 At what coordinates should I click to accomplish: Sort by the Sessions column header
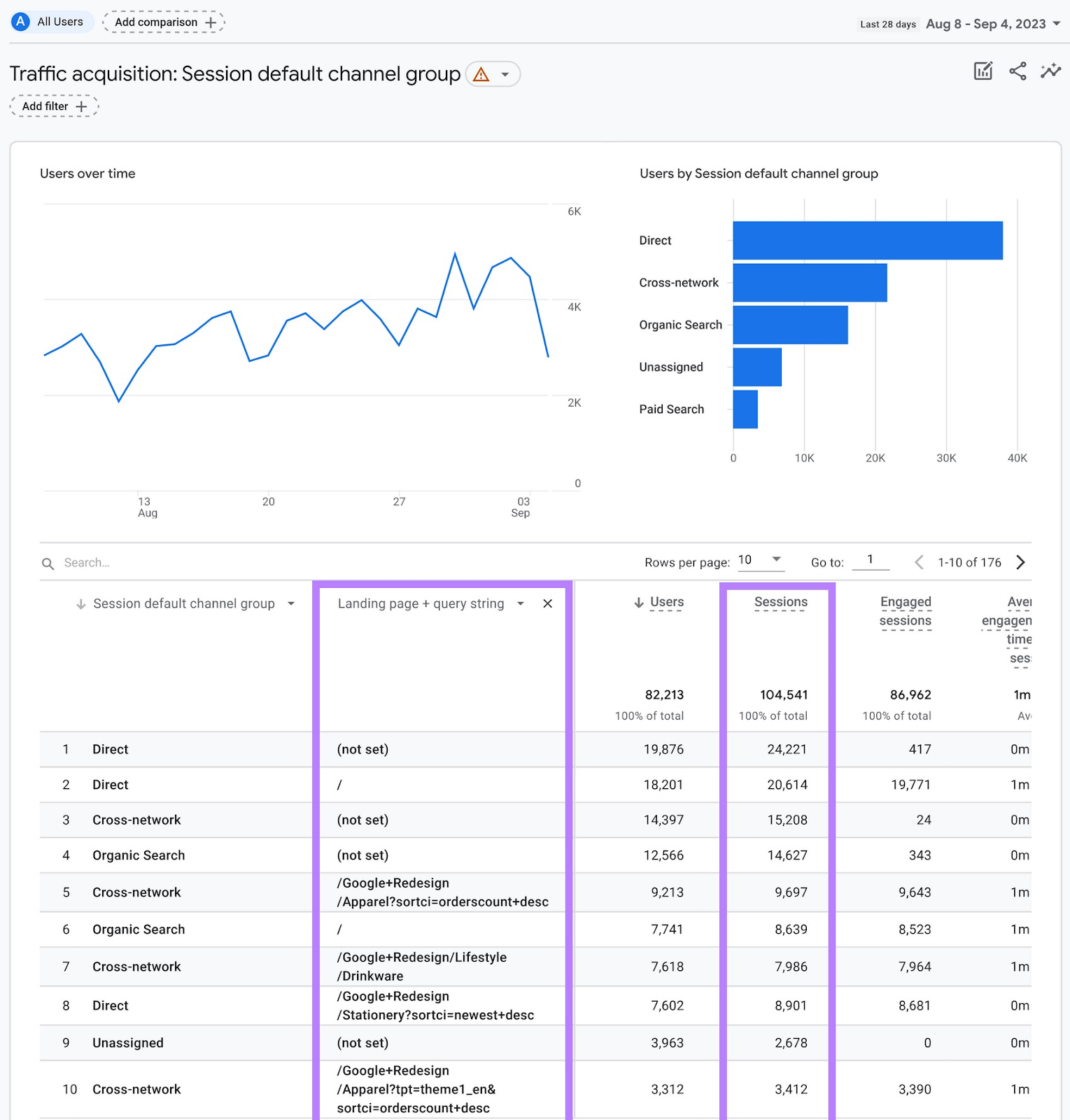(x=781, y=602)
